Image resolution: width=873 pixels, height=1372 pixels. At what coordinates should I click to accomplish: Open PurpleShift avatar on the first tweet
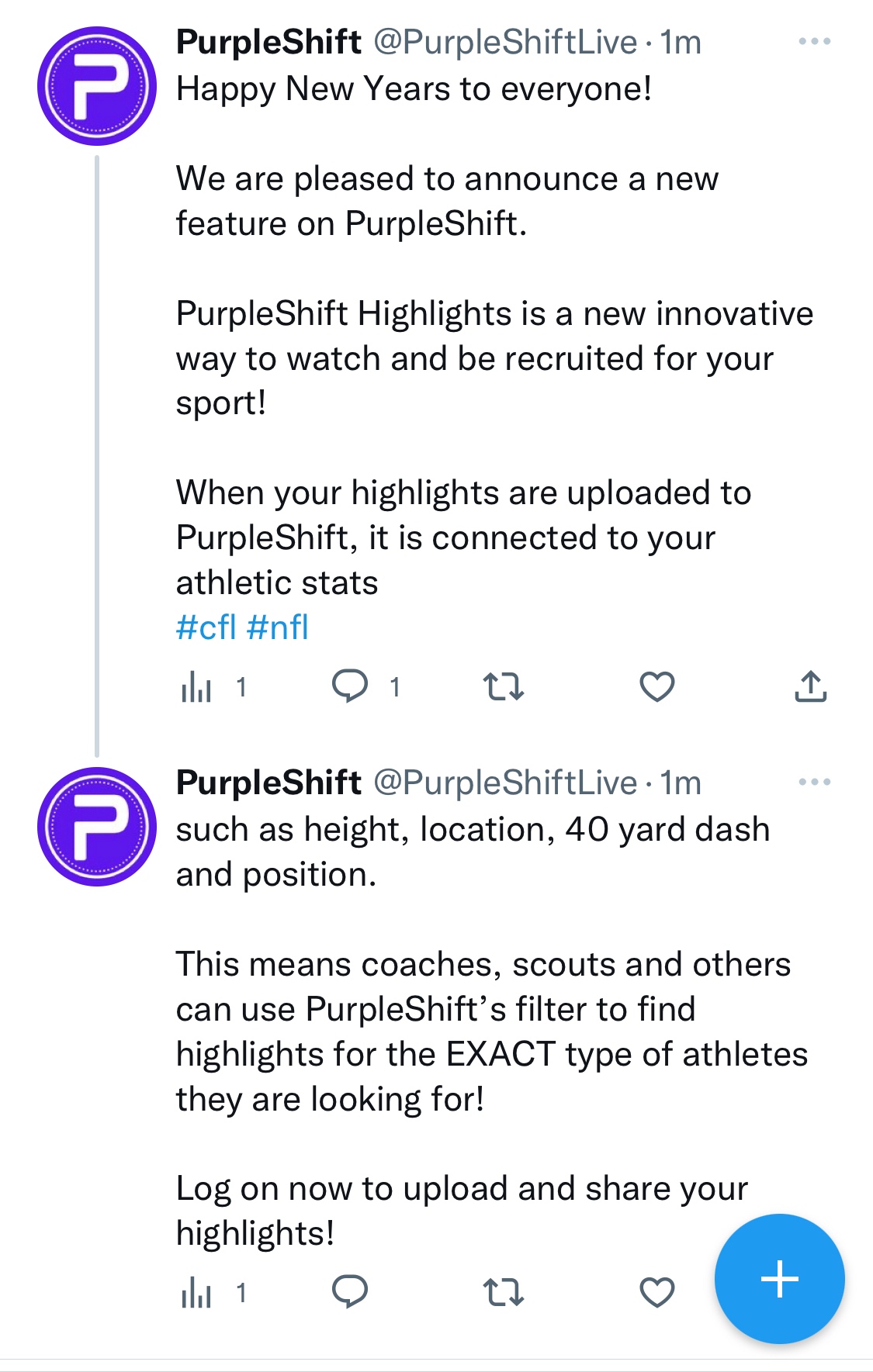point(97,86)
